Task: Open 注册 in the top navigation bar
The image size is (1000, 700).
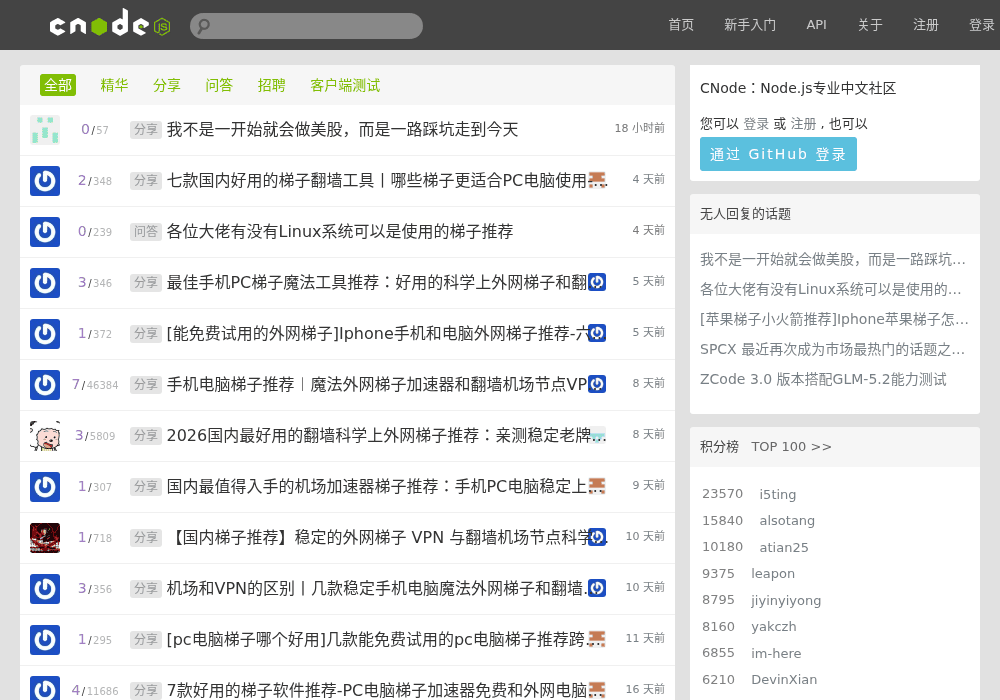Action: [x=926, y=25]
